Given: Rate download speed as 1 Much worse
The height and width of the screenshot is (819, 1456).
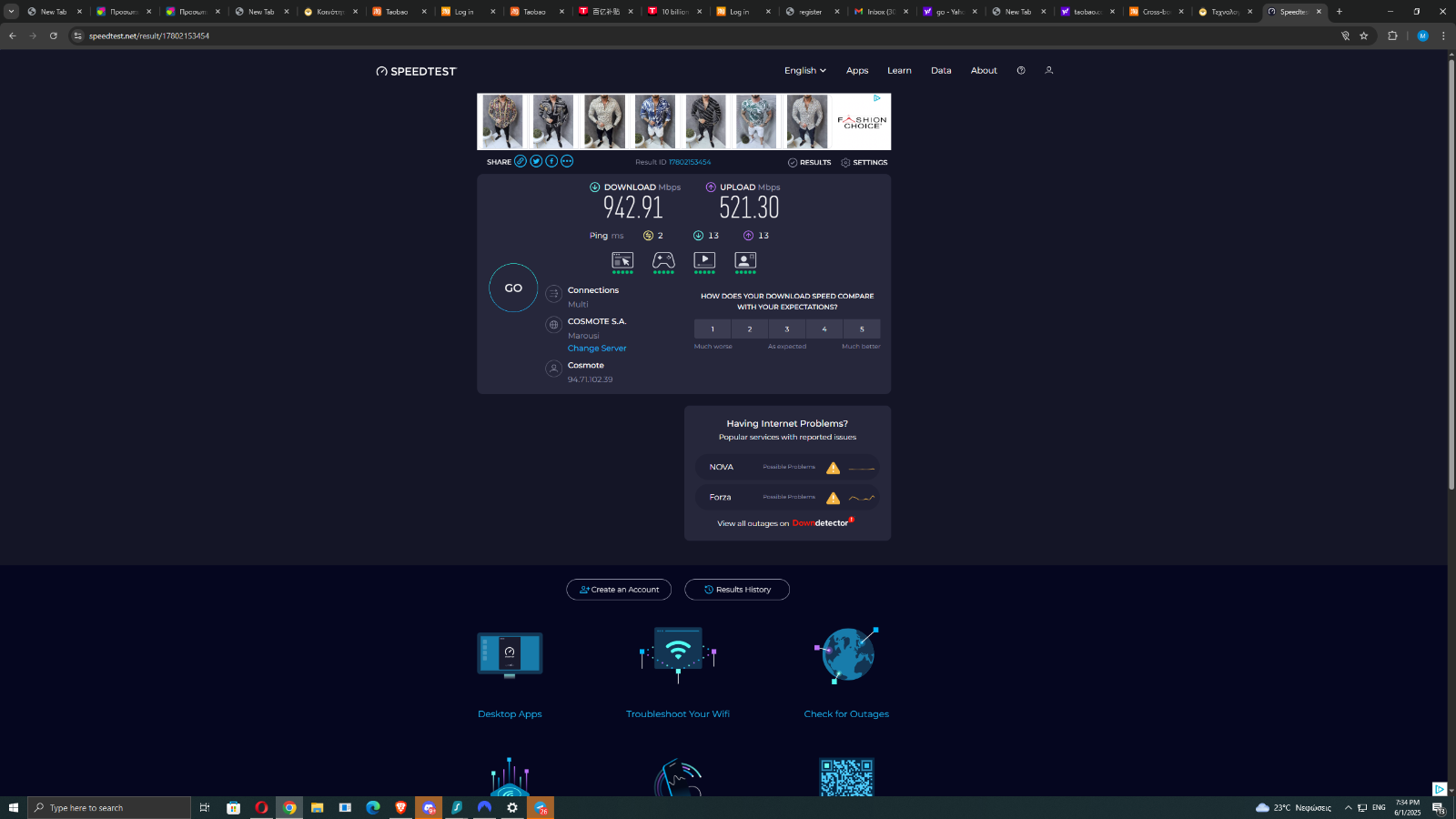Looking at the screenshot, I should click(x=713, y=329).
